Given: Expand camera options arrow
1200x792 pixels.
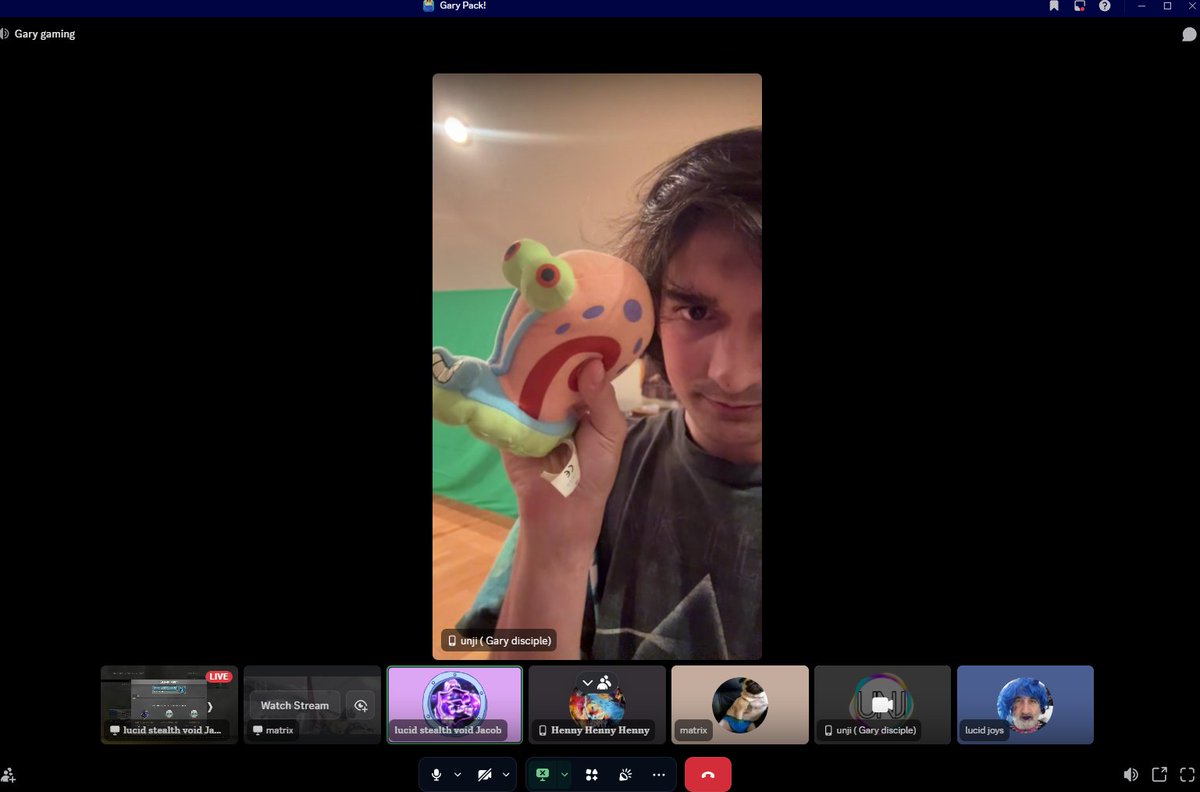Looking at the screenshot, I should click(506, 774).
